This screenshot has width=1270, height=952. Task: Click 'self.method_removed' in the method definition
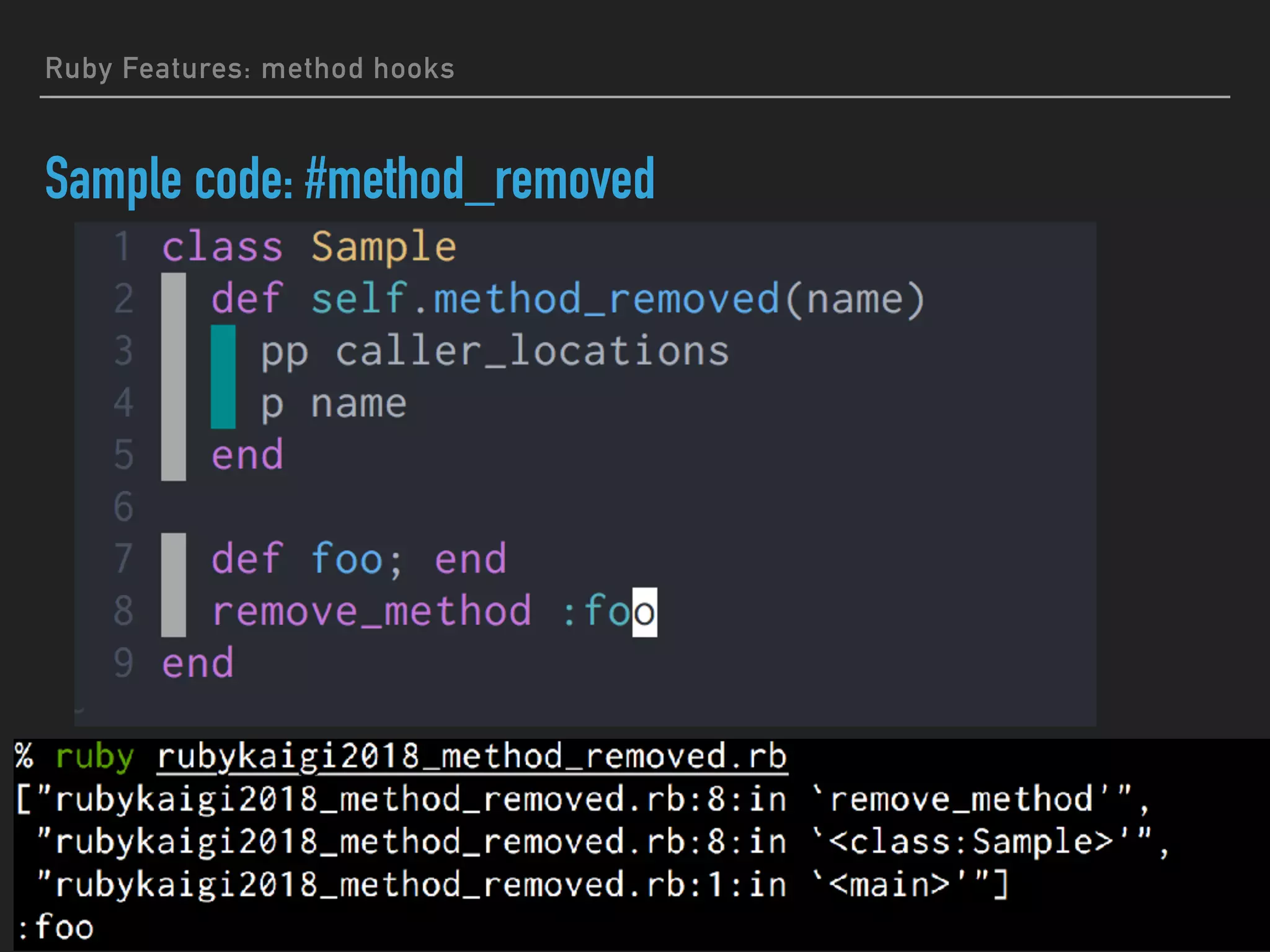pos(544,299)
